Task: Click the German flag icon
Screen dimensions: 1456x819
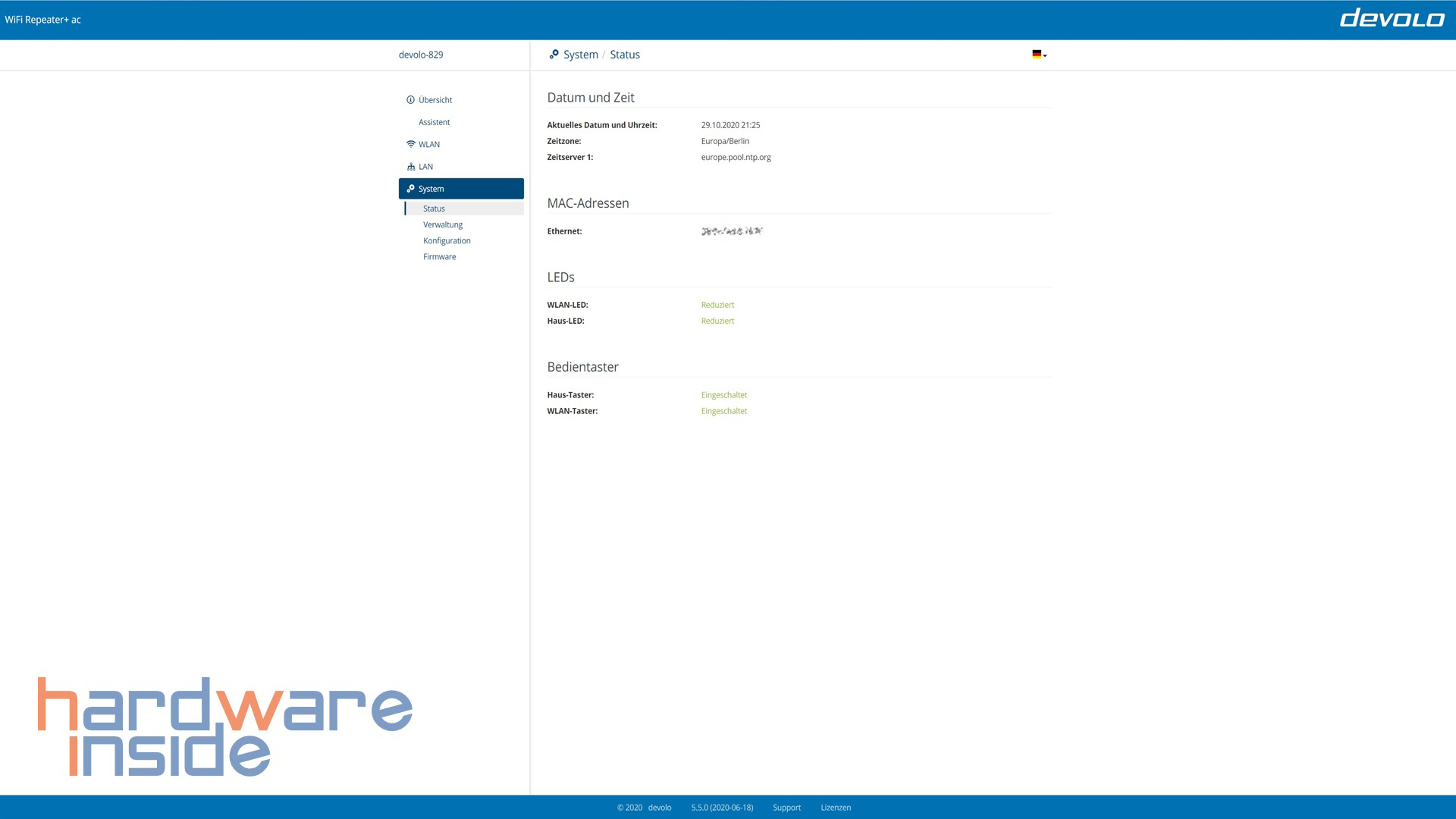Action: [1036, 55]
